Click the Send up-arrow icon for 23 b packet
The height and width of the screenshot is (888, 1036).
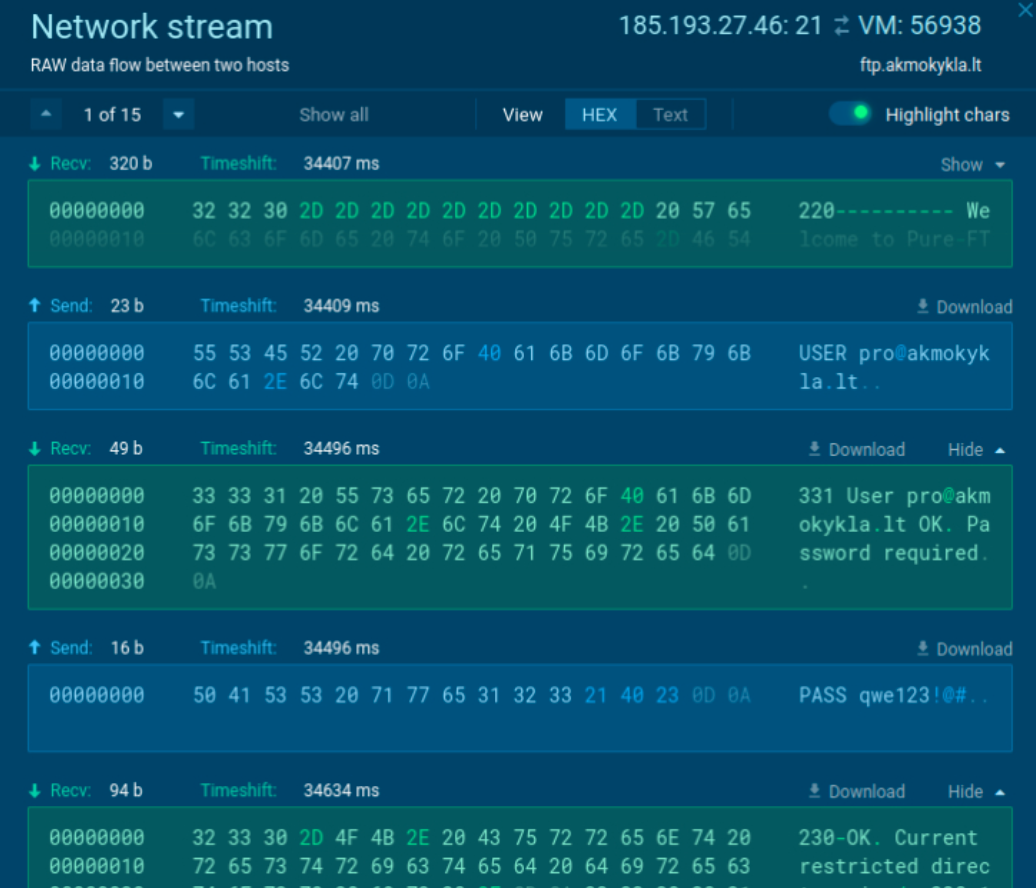[35, 306]
